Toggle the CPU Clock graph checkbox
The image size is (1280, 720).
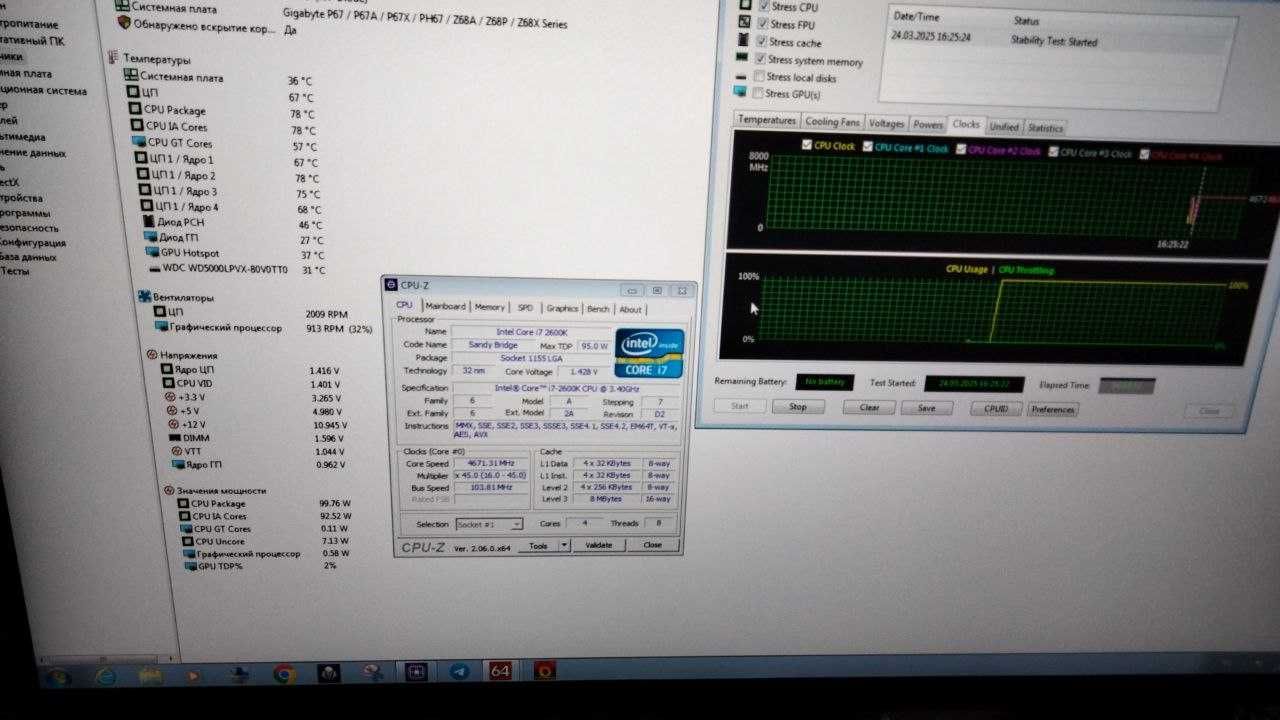808,145
